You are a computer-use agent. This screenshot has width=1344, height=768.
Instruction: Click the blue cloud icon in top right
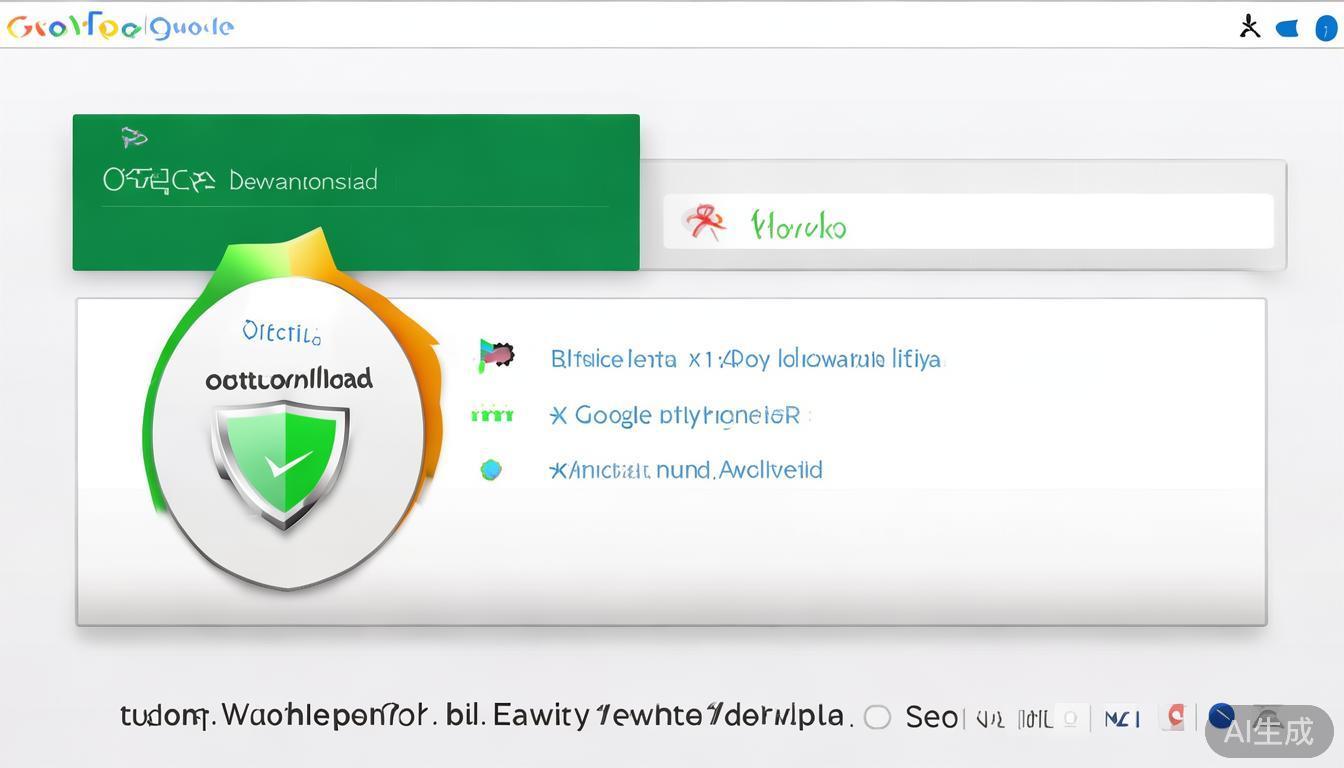click(x=1287, y=28)
